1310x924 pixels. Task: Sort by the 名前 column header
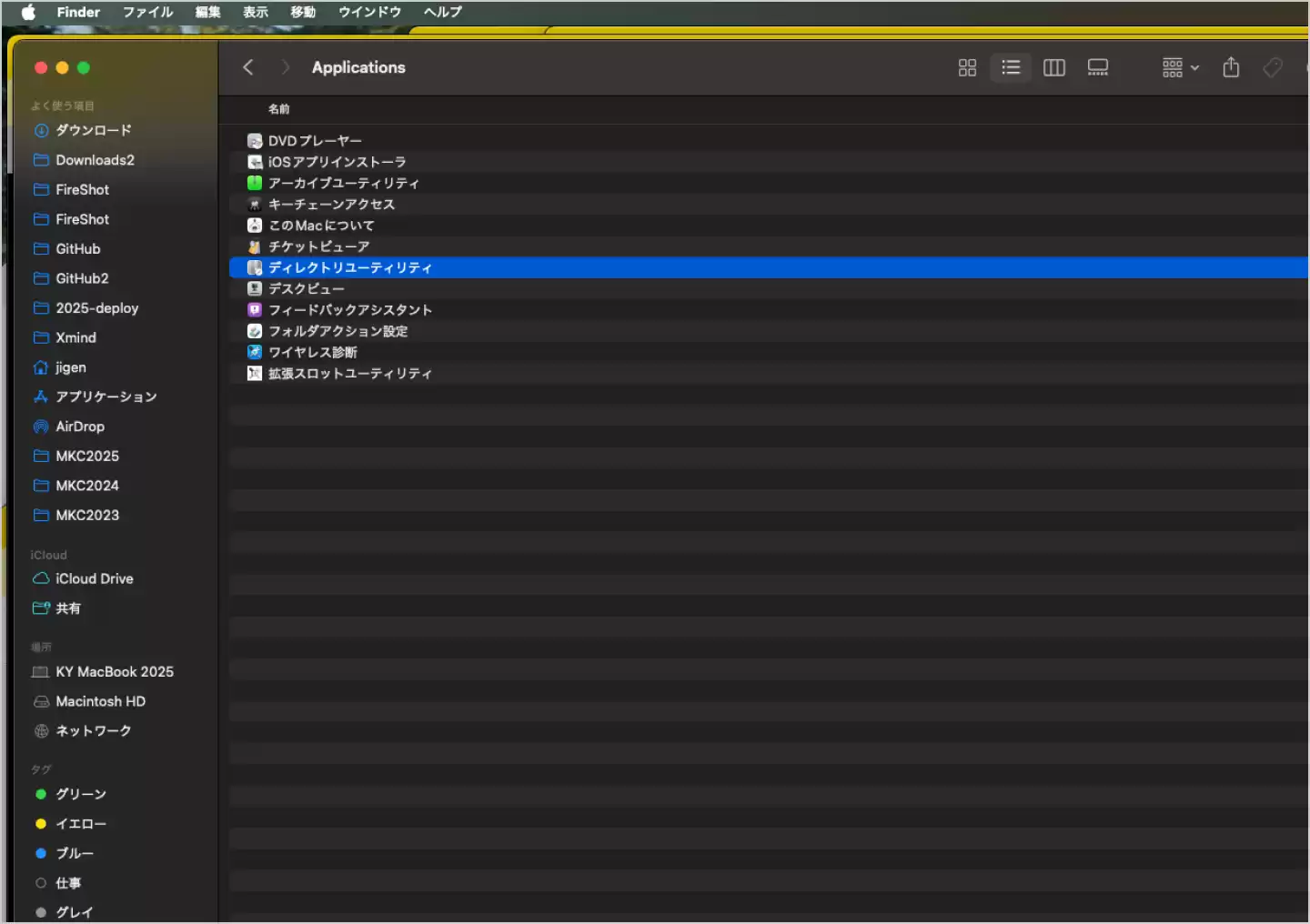(278, 109)
